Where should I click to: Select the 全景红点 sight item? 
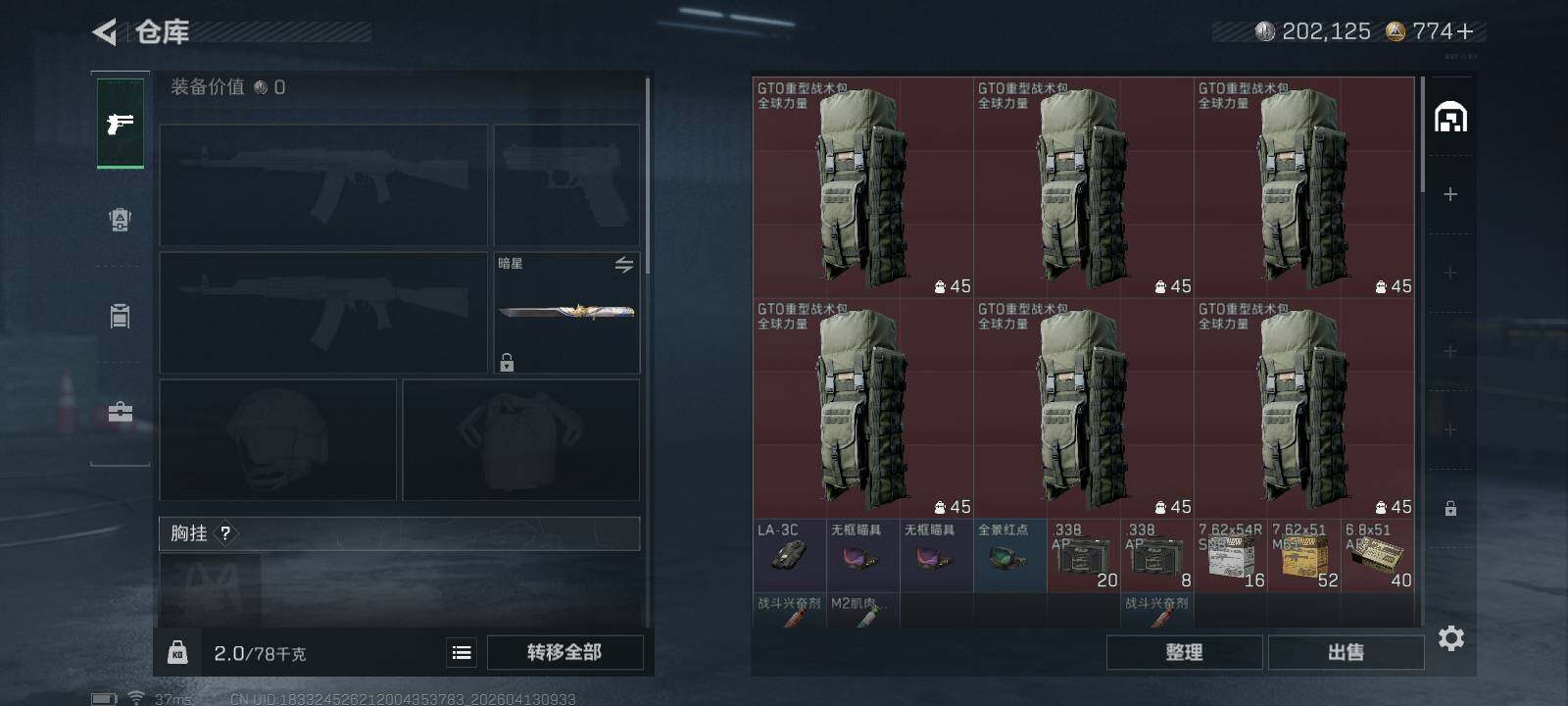point(1009,555)
